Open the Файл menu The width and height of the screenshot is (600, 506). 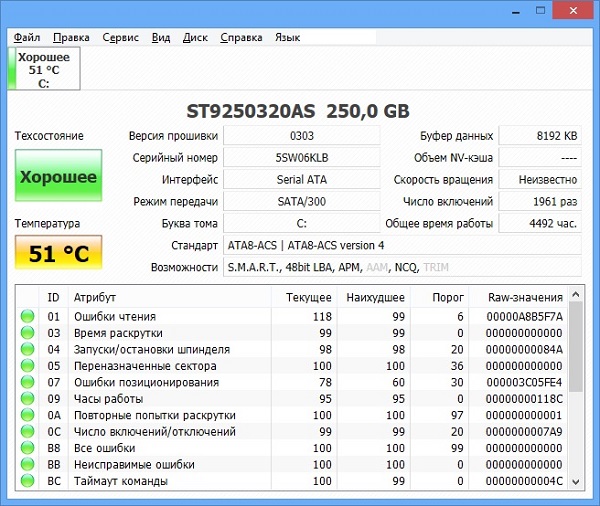[27, 38]
